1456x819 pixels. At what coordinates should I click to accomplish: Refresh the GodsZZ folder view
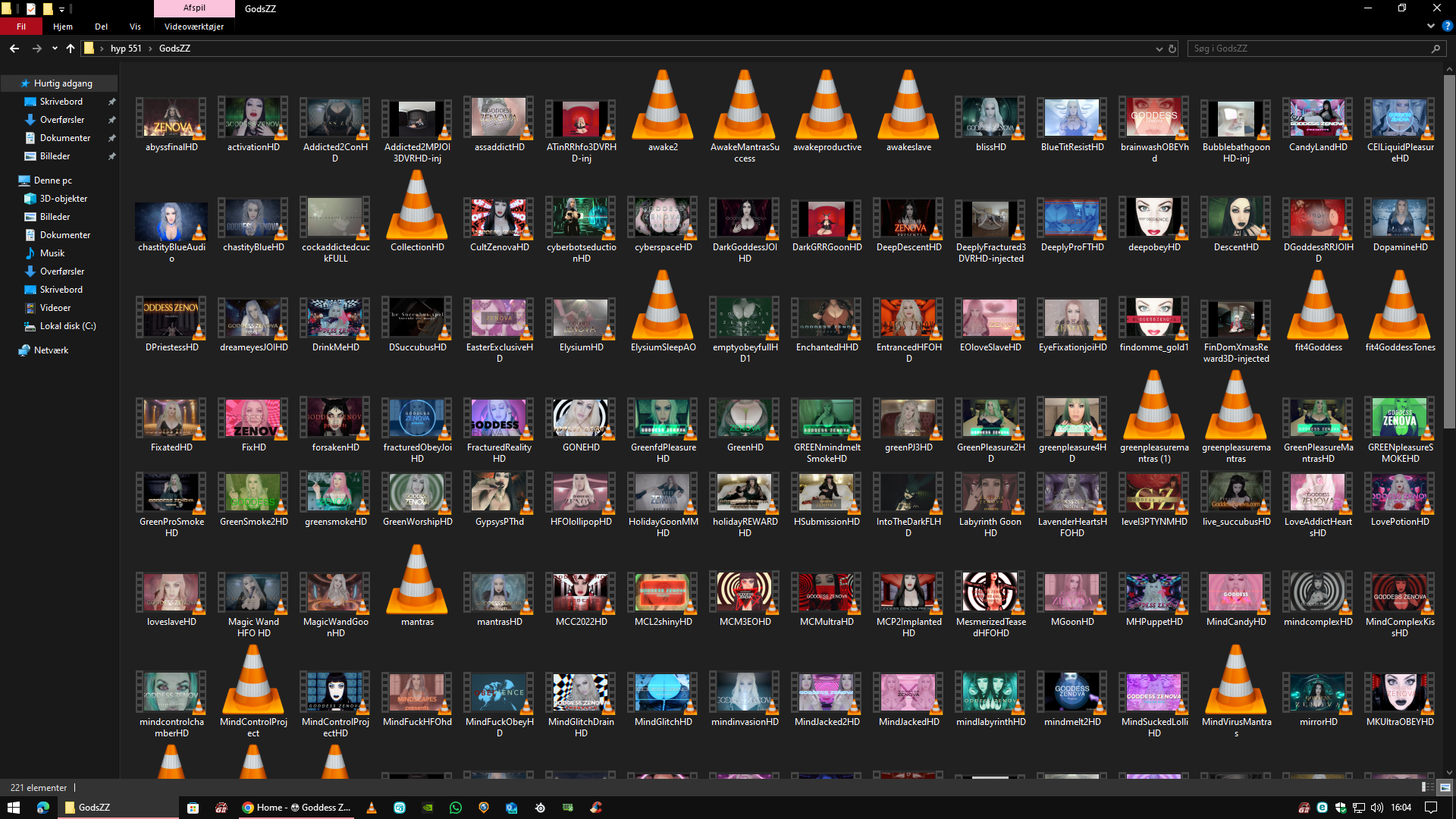pyautogui.click(x=1172, y=49)
